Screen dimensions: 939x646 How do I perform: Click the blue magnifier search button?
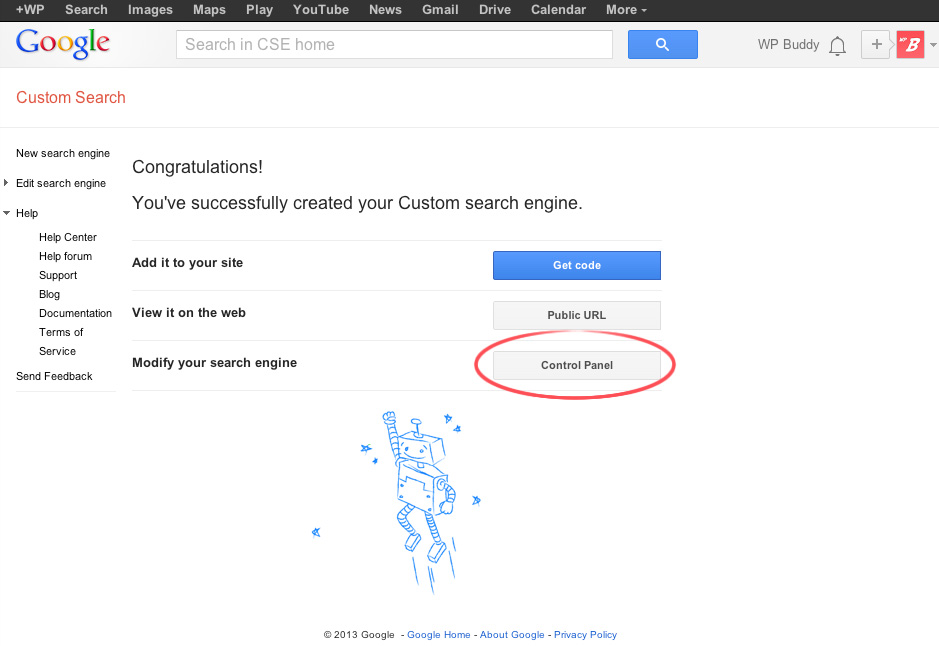(662, 45)
